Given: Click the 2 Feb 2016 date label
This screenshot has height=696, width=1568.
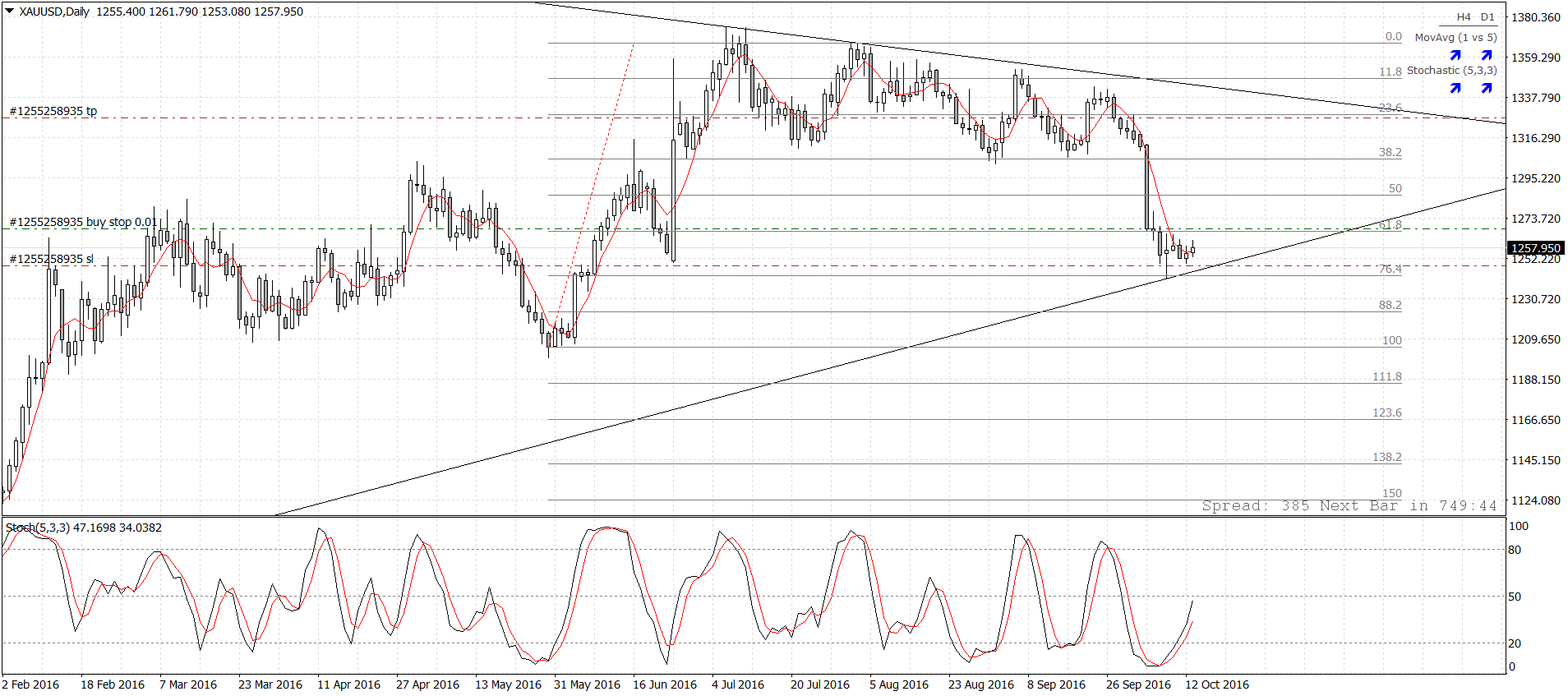Looking at the screenshot, I should pos(31,684).
